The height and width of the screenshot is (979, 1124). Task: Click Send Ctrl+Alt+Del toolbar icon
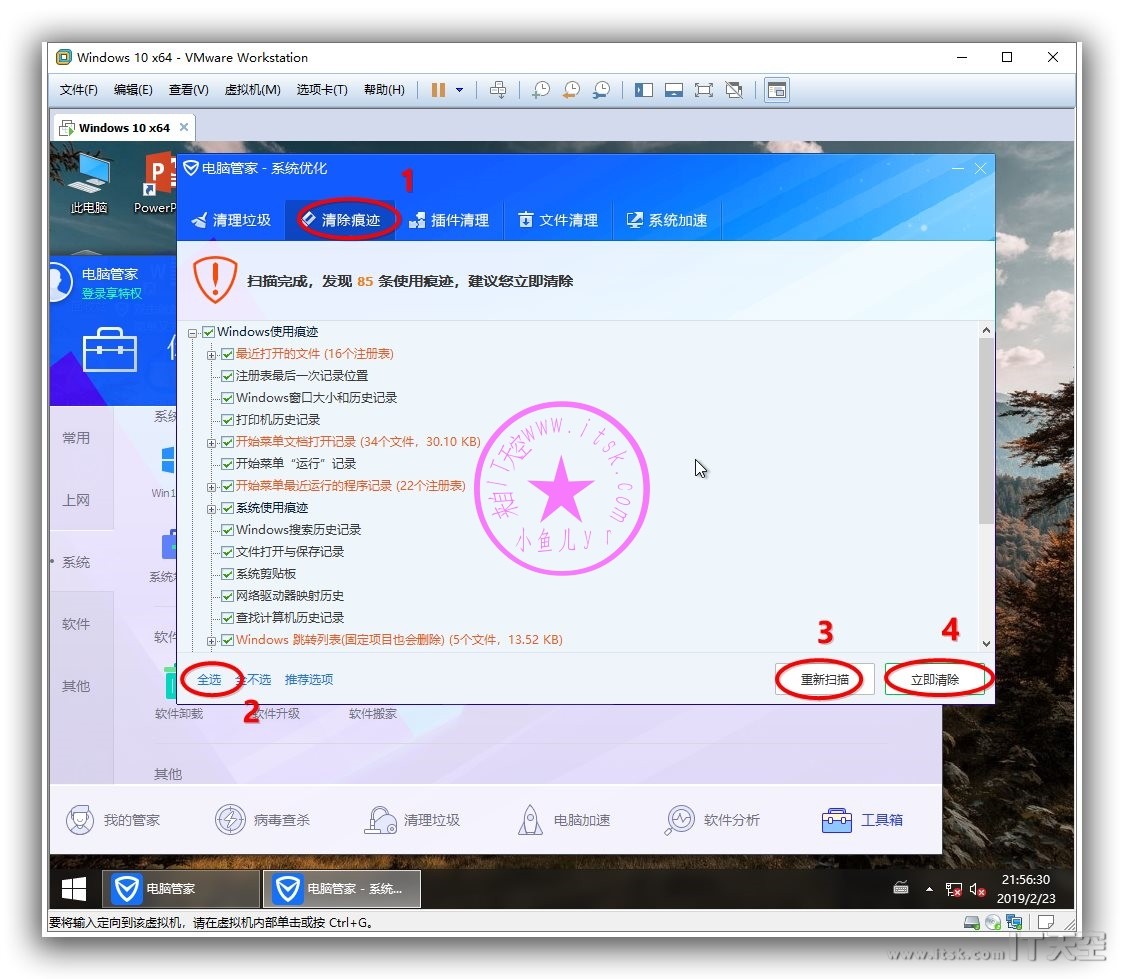(497, 90)
